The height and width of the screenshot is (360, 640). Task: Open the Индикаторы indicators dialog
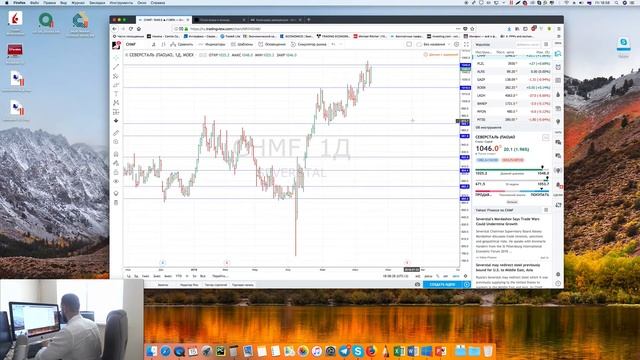(212, 44)
